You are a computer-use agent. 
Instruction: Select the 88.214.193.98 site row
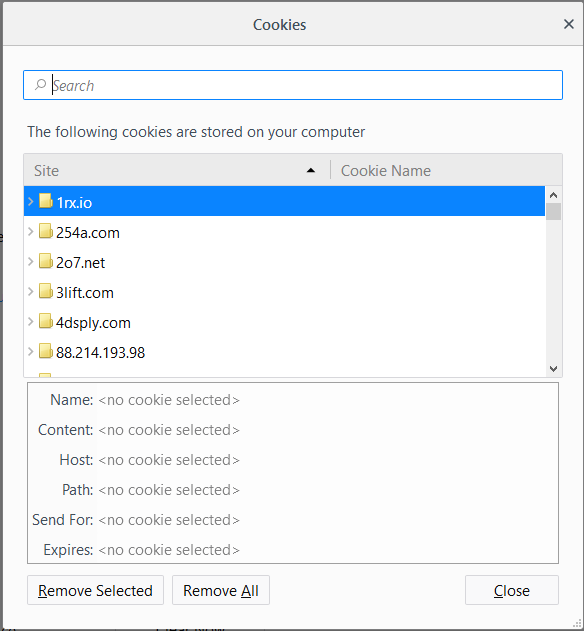click(x=284, y=352)
